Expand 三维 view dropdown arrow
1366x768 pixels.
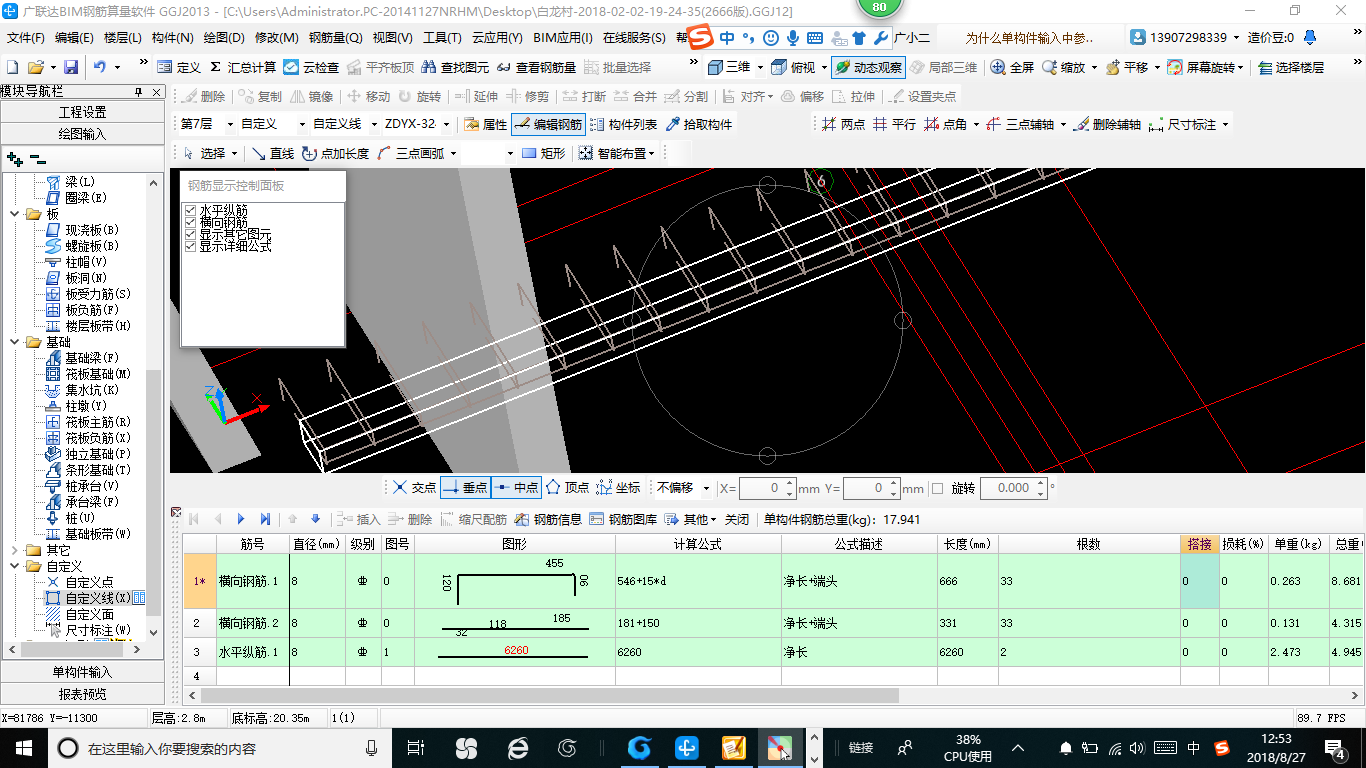[760, 67]
